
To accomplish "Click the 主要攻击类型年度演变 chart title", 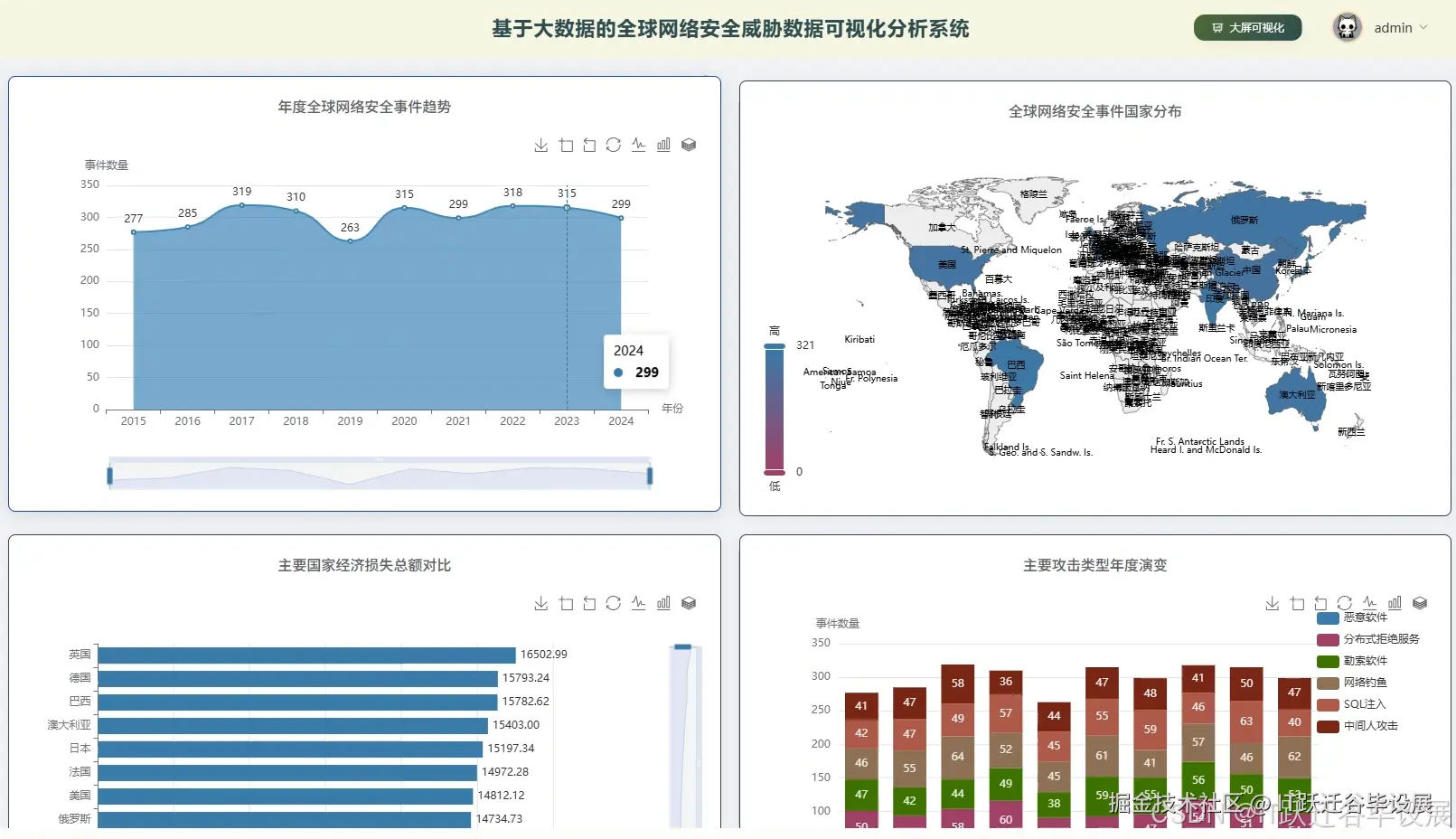I will coord(1095,565).
